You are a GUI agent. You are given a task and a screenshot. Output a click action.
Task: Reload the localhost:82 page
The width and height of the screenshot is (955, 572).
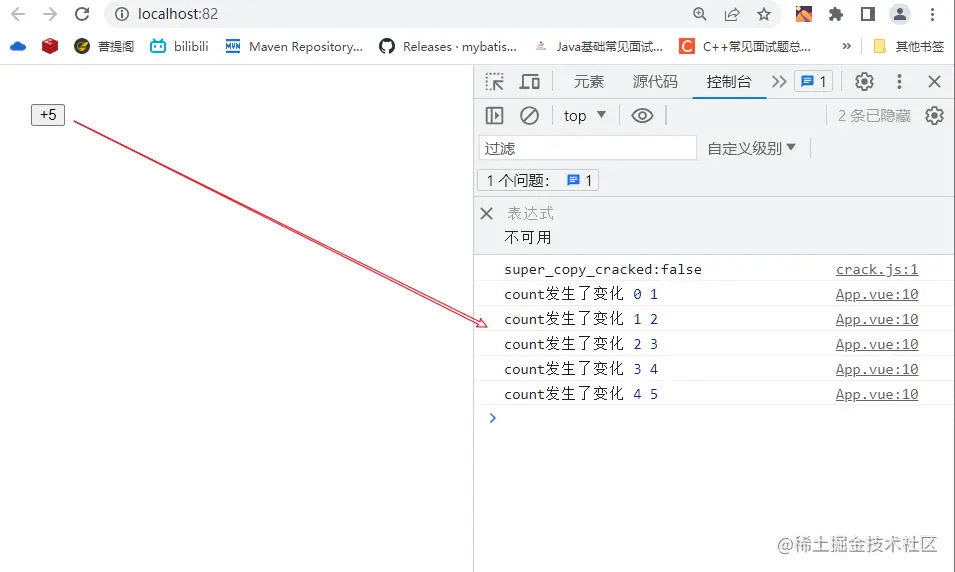82,14
